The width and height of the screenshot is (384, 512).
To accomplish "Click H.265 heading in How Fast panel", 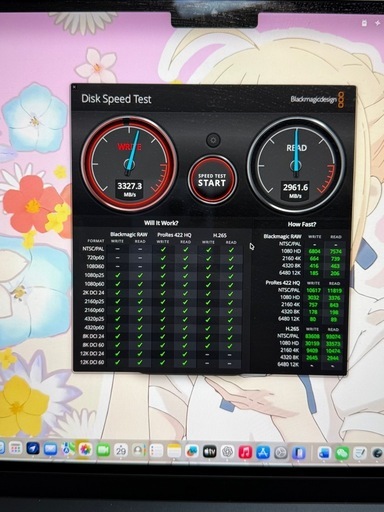I will pyautogui.click(x=292, y=328).
